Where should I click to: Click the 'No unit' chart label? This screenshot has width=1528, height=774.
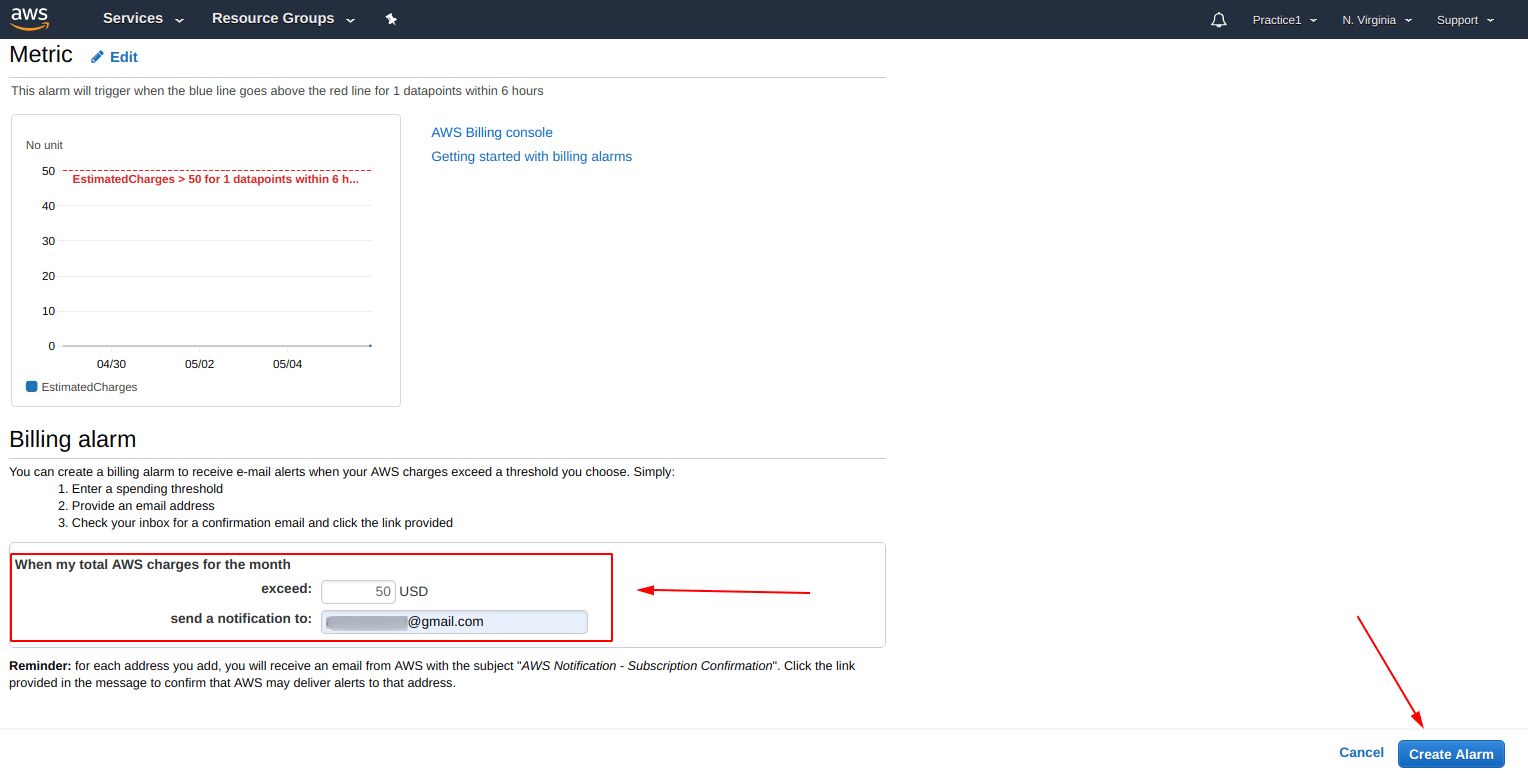[x=44, y=145]
